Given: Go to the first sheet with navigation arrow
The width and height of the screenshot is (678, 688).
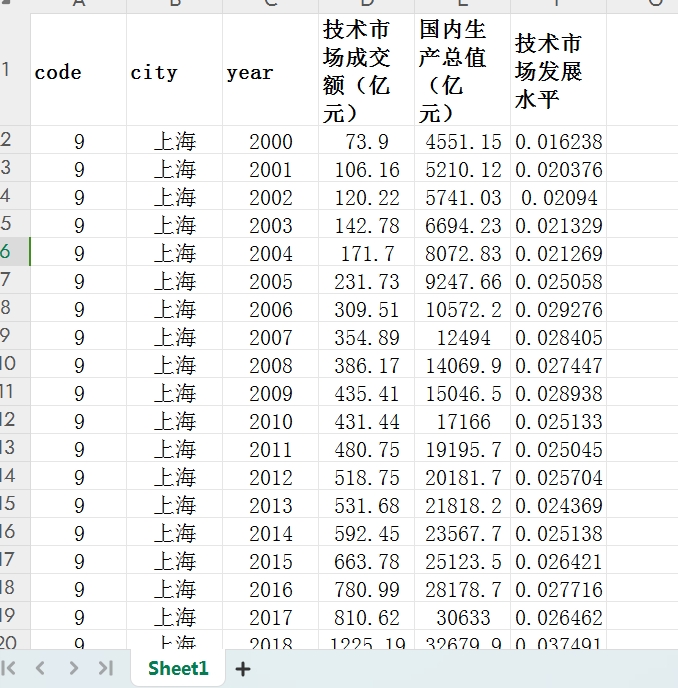Looking at the screenshot, I should (x=9, y=668).
